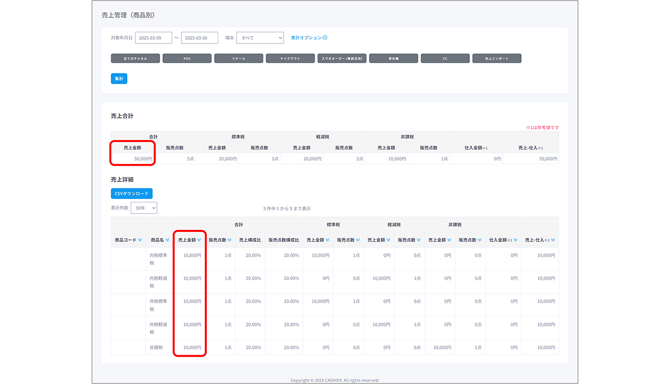Sort the 軽減税 売上金額 column arrow

click(388, 240)
